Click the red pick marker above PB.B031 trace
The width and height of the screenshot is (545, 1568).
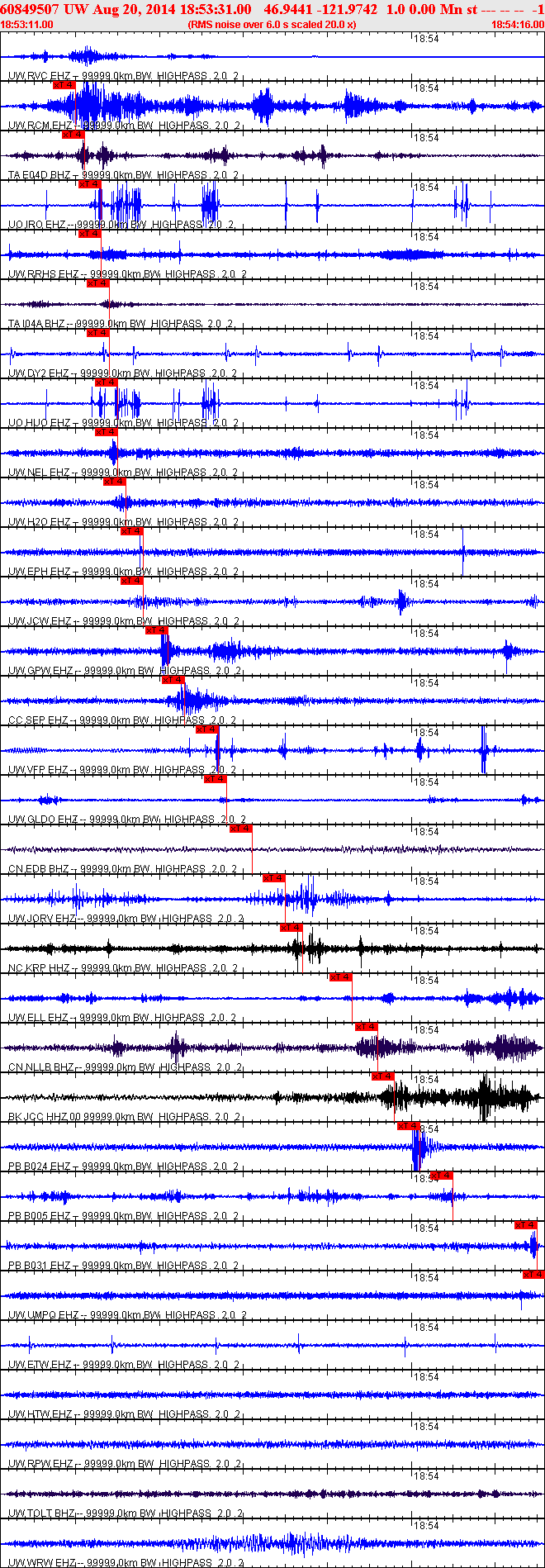point(526,1224)
